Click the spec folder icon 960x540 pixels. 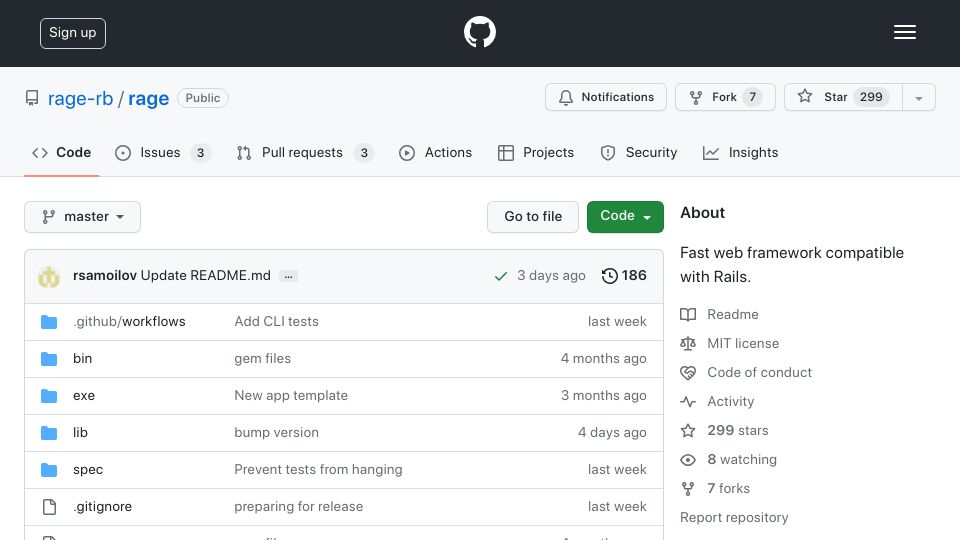(49, 470)
